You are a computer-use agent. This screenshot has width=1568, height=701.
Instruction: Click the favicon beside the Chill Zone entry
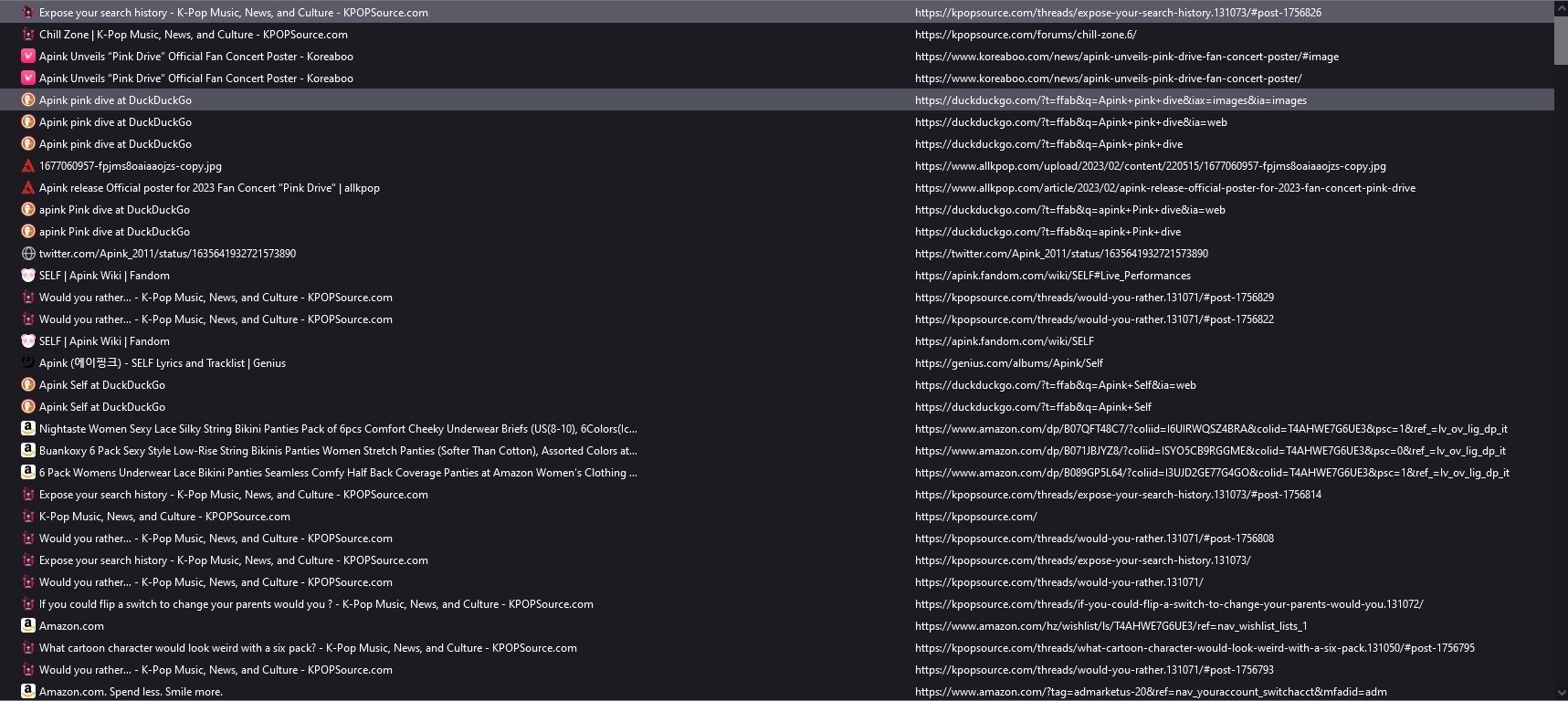point(28,35)
